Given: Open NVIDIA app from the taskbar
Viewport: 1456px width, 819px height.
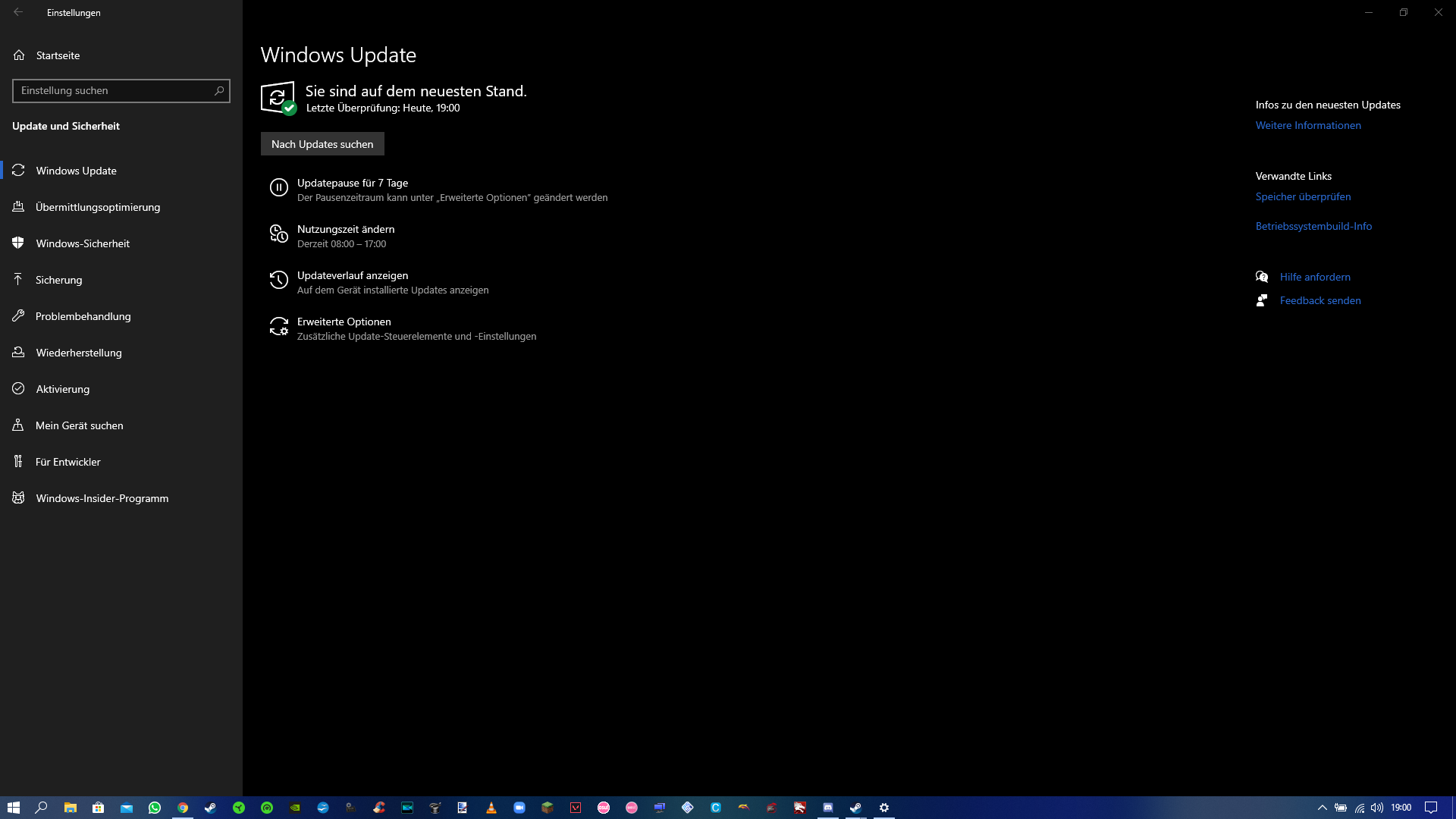Looking at the screenshot, I should (x=295, y=808).
